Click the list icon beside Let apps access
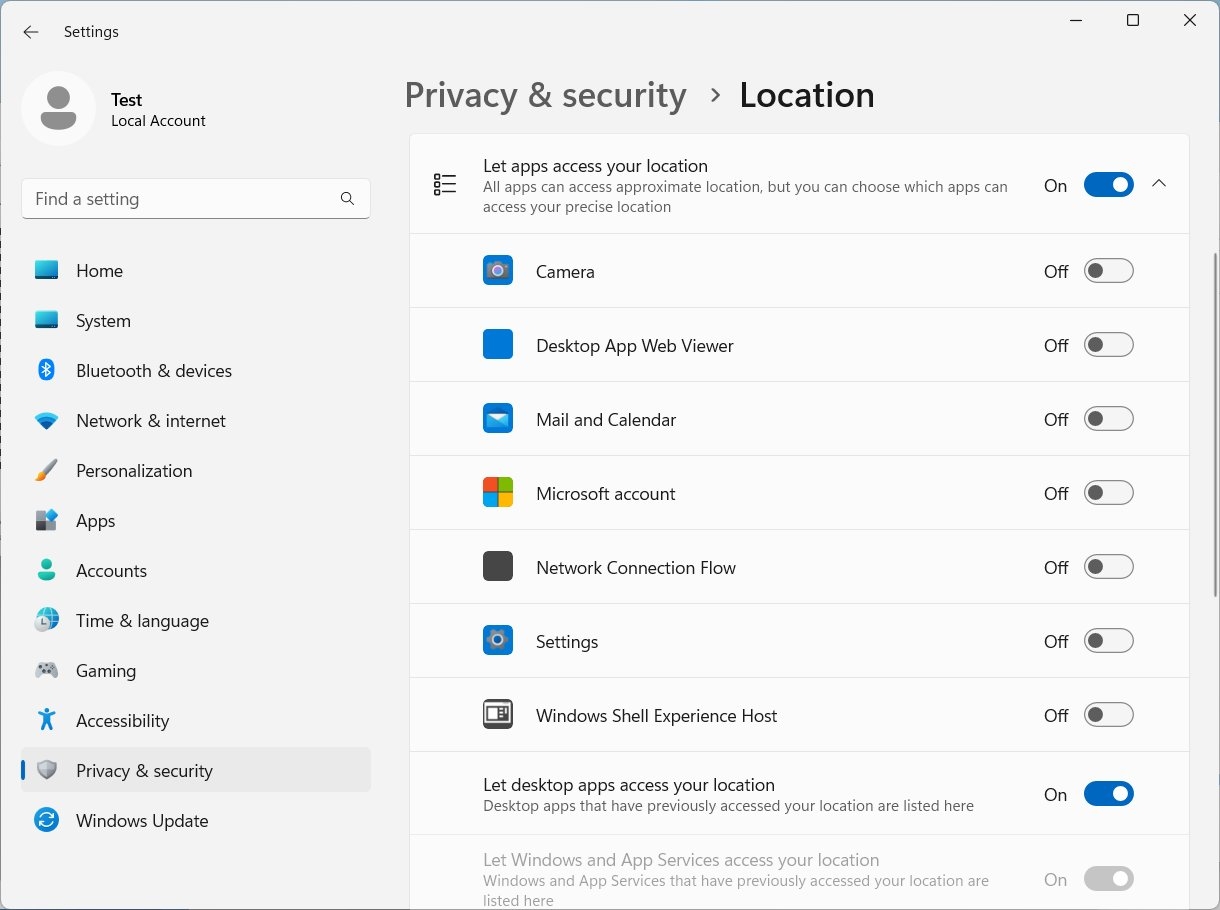Image resolution: width=1220 pixels, height=910 pixels. click(445, 185)
